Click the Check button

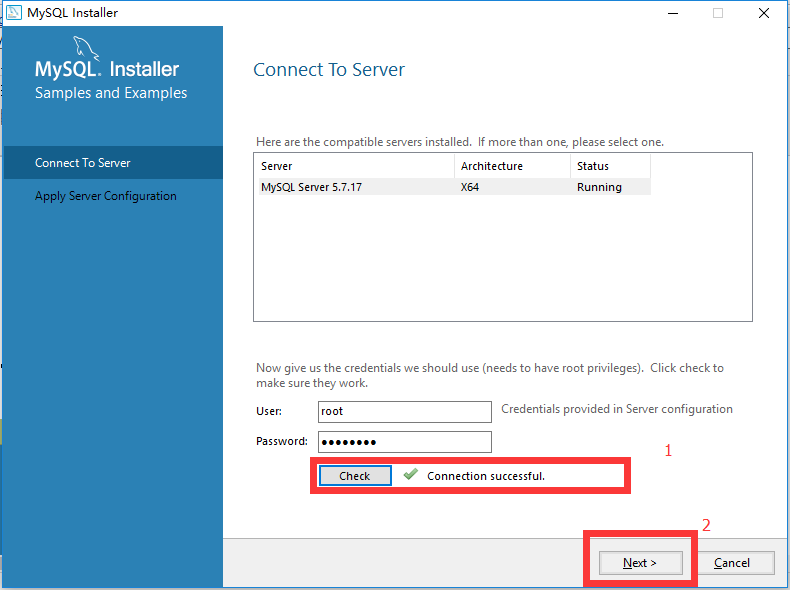(x=355, y=476)
